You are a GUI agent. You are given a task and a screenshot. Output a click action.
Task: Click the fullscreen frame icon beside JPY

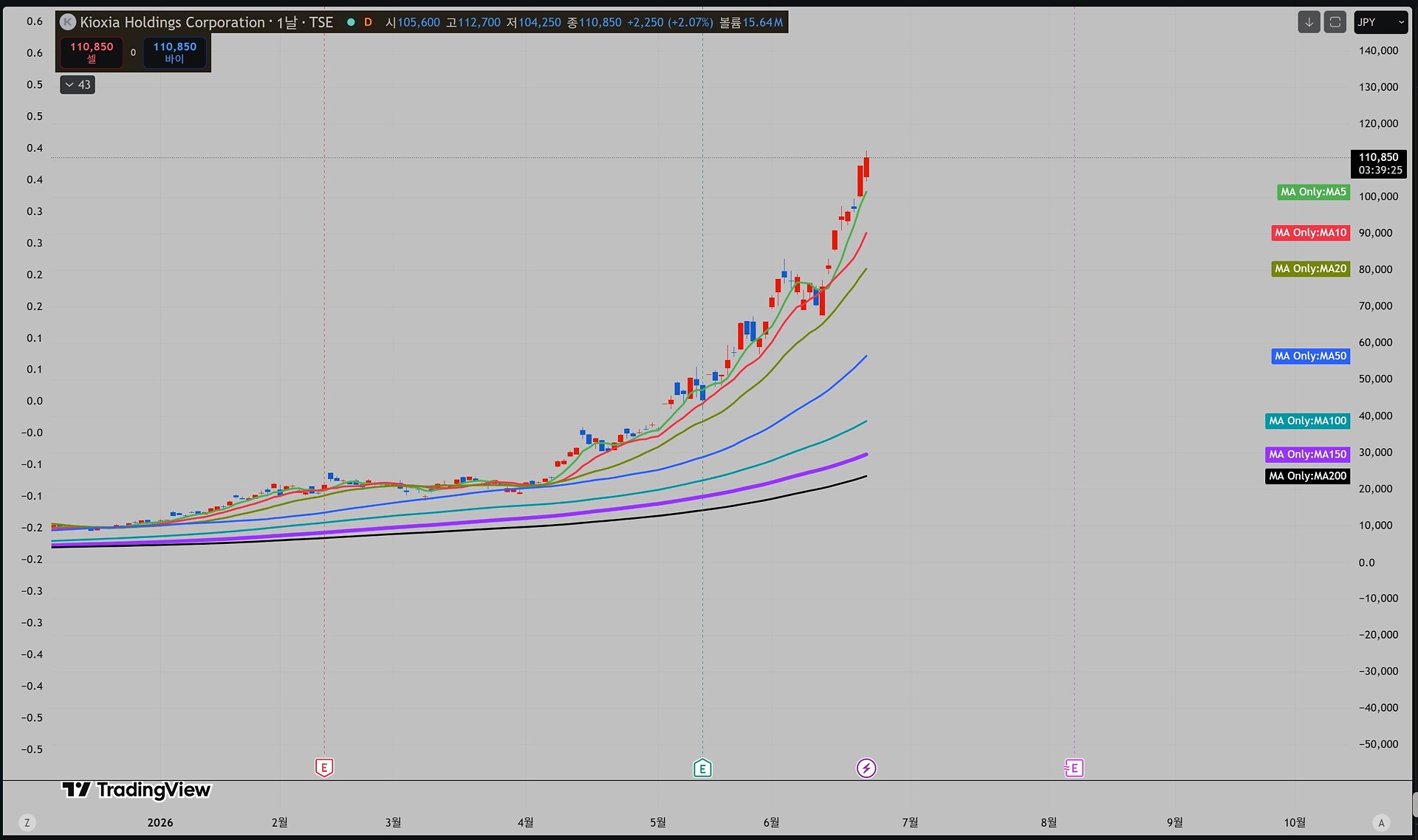click(1335, 22)
